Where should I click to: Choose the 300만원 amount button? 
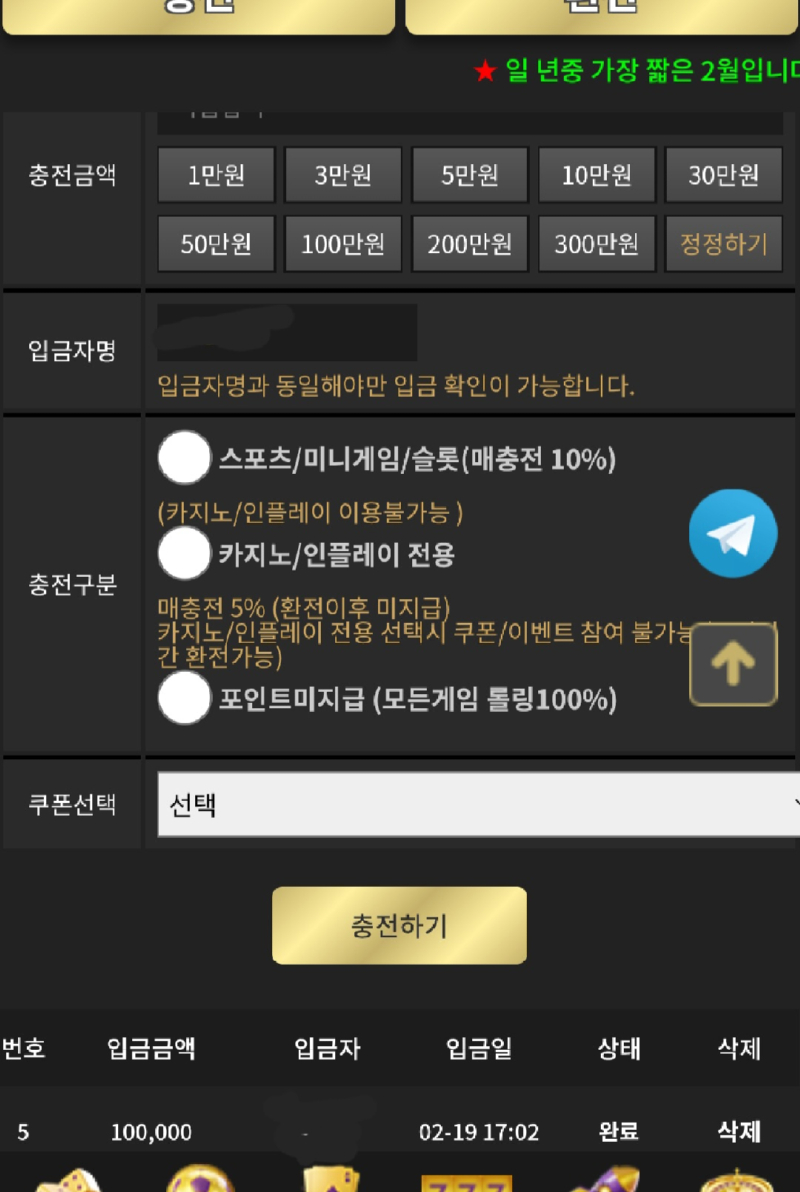[597, 244]
